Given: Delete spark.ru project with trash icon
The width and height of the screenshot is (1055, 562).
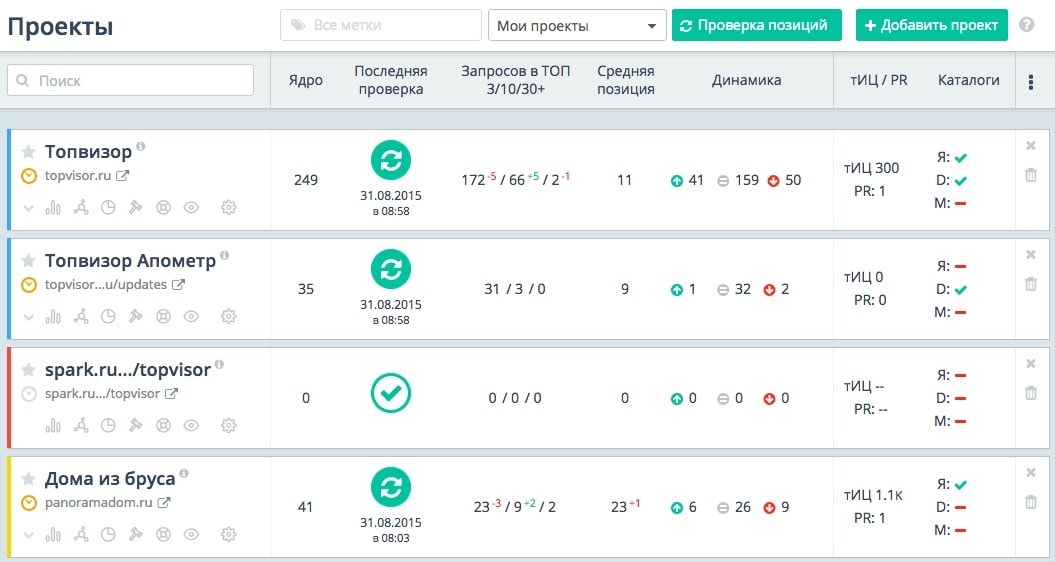Looking at the screenshot, I should (x=1031, y=394).
